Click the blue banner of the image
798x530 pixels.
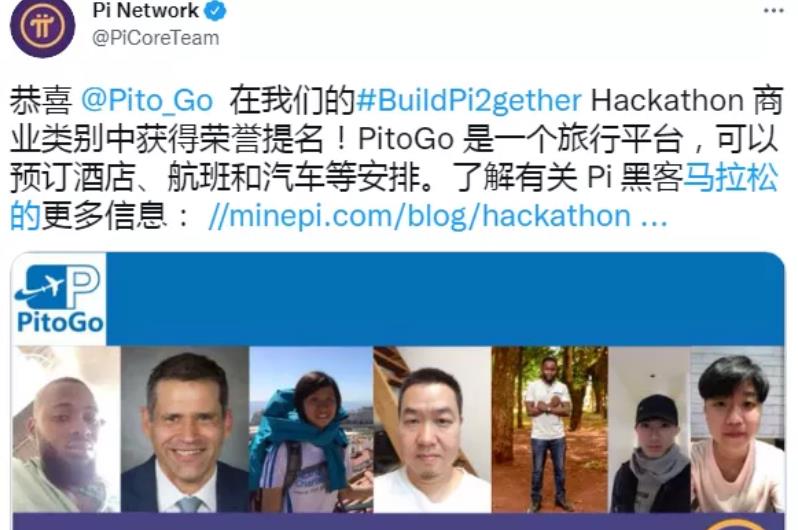[x=445, y=299]
